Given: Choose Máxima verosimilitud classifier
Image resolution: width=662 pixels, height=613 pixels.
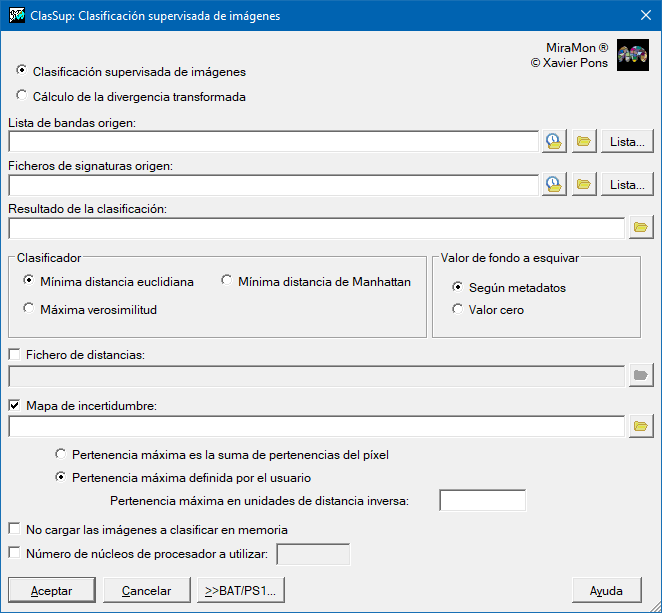Looking at the screenshot, I should pos(29,309).
